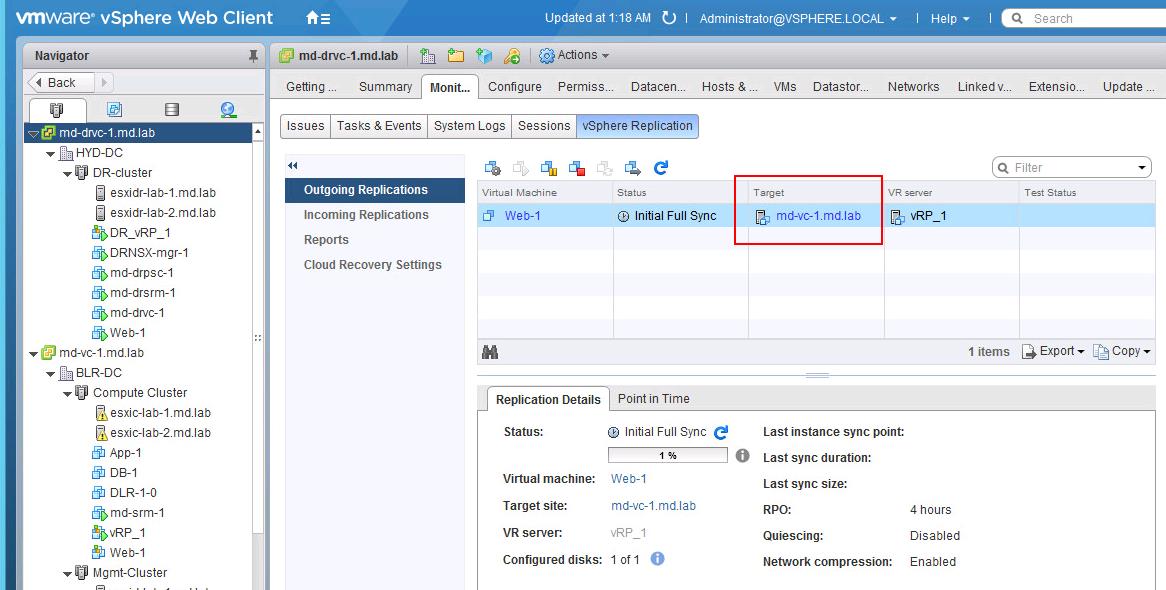
Task: Collapse the md-vc-1.md.lab tree node
Action: pos(33,354)
